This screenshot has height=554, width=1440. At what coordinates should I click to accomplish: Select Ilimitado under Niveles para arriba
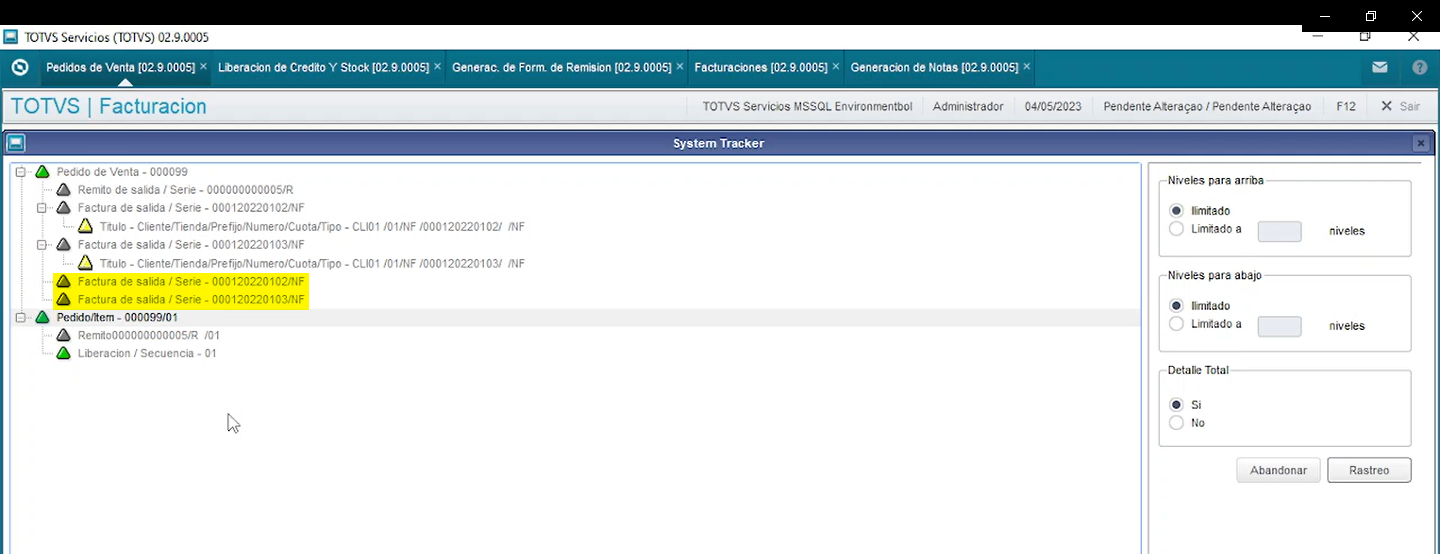[x=1176, y=211]
